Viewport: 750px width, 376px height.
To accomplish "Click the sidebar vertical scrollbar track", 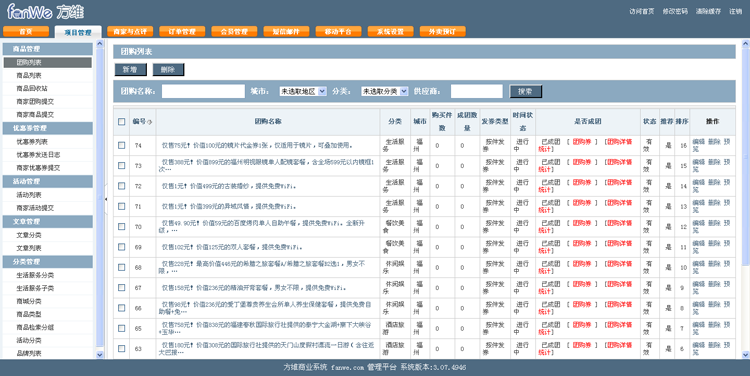I will (100, 199).
